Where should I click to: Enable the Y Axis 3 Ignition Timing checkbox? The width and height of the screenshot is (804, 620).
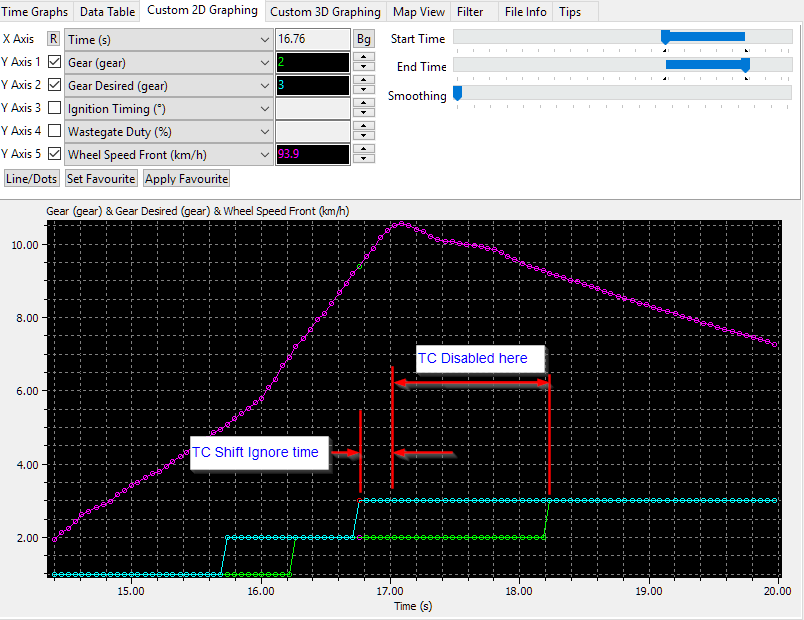(54, 108)
